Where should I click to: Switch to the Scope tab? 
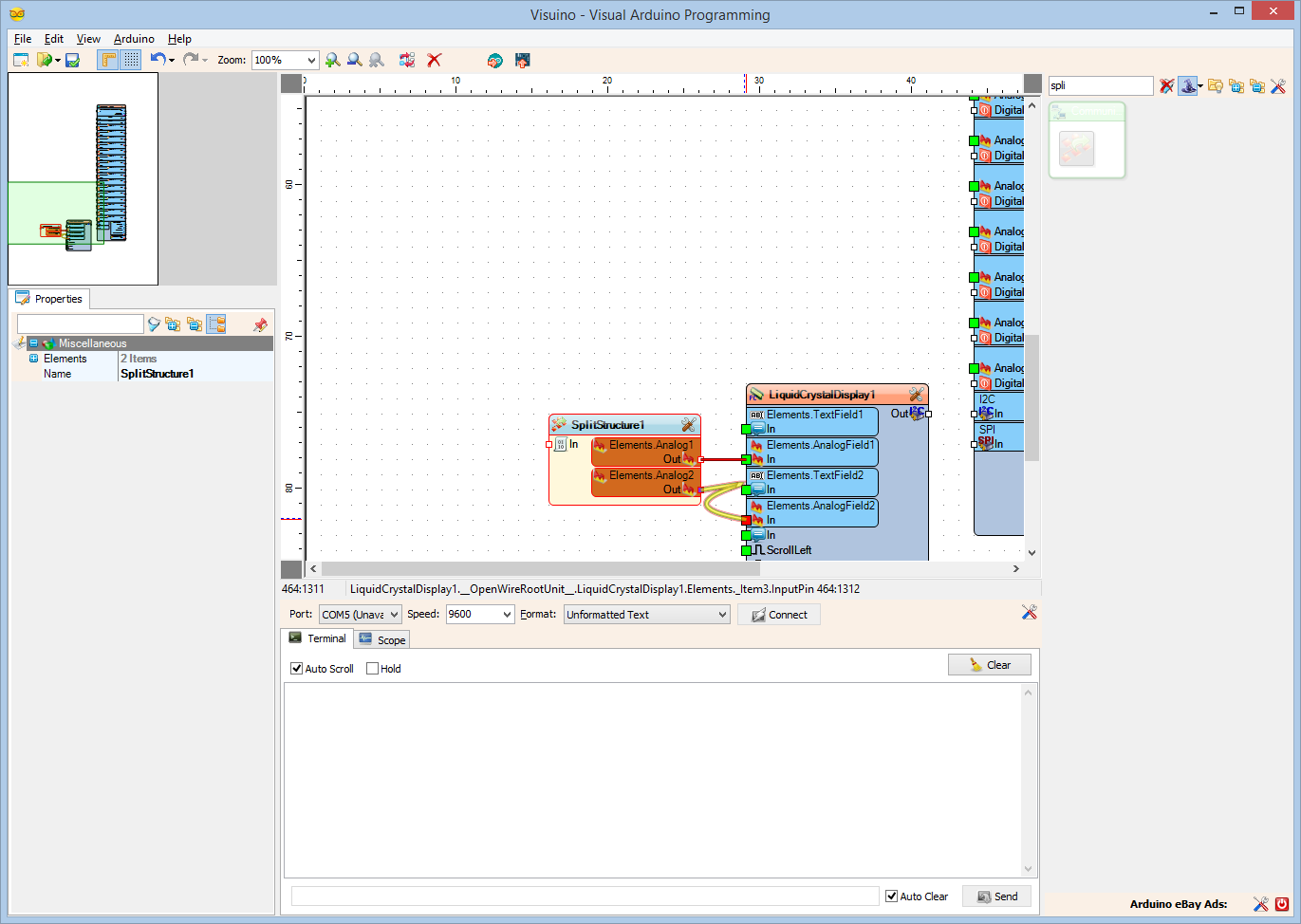[381, 639]
